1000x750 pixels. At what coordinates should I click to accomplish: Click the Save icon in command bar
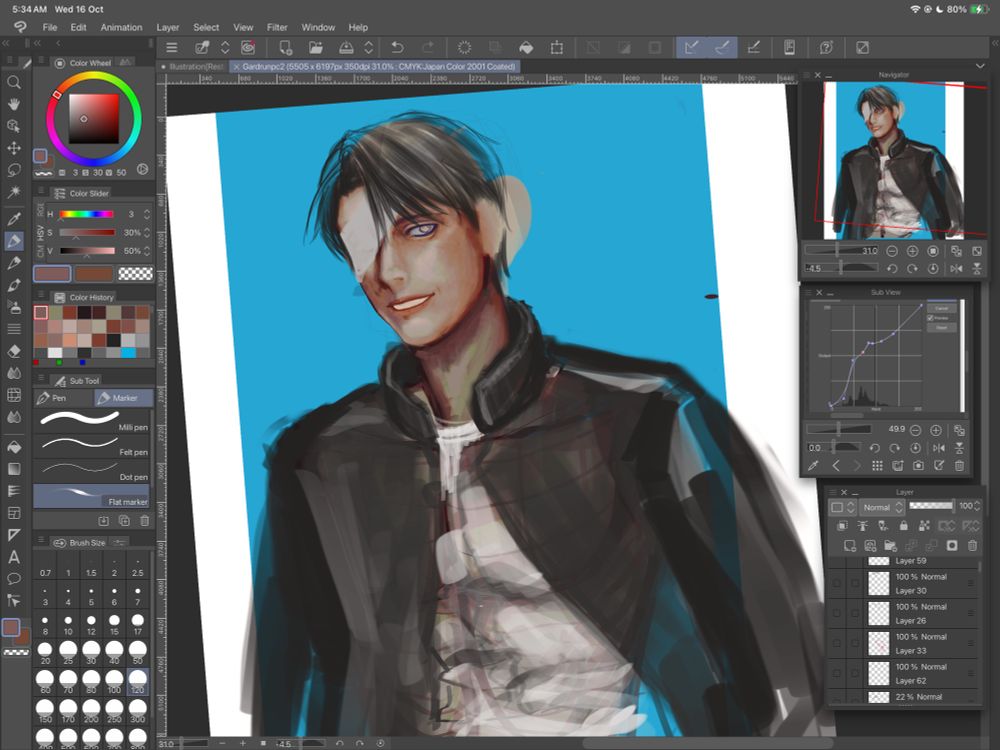tap(346, 47)
